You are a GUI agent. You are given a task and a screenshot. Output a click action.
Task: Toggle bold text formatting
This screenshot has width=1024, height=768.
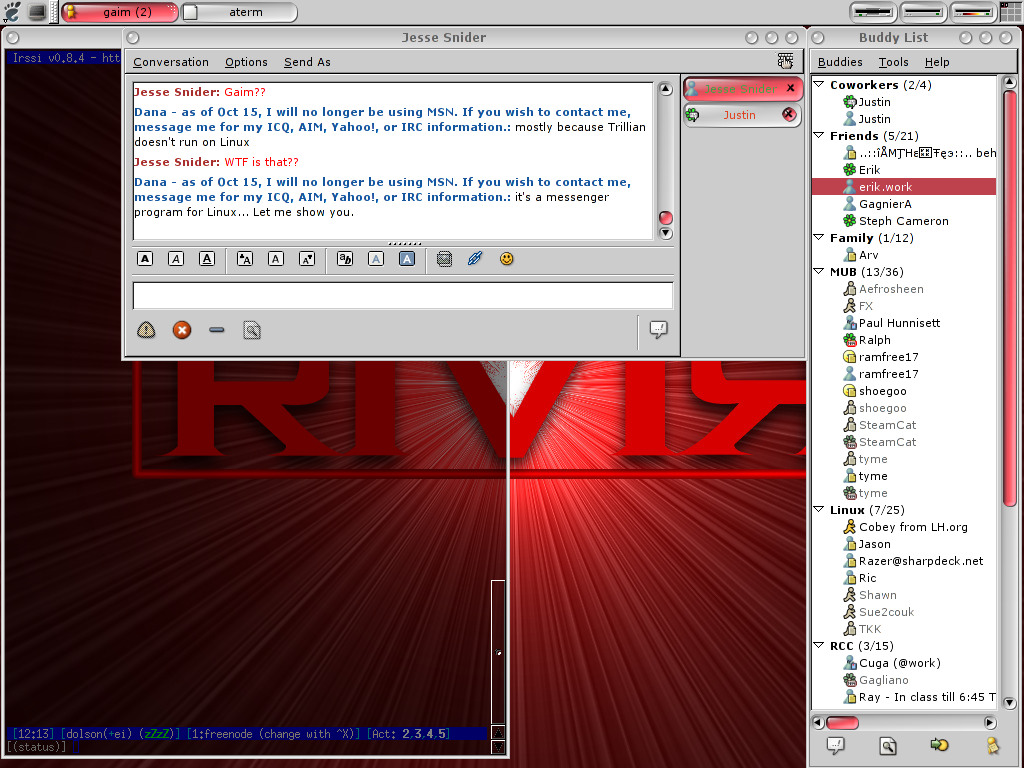click(x=145, y=259)
